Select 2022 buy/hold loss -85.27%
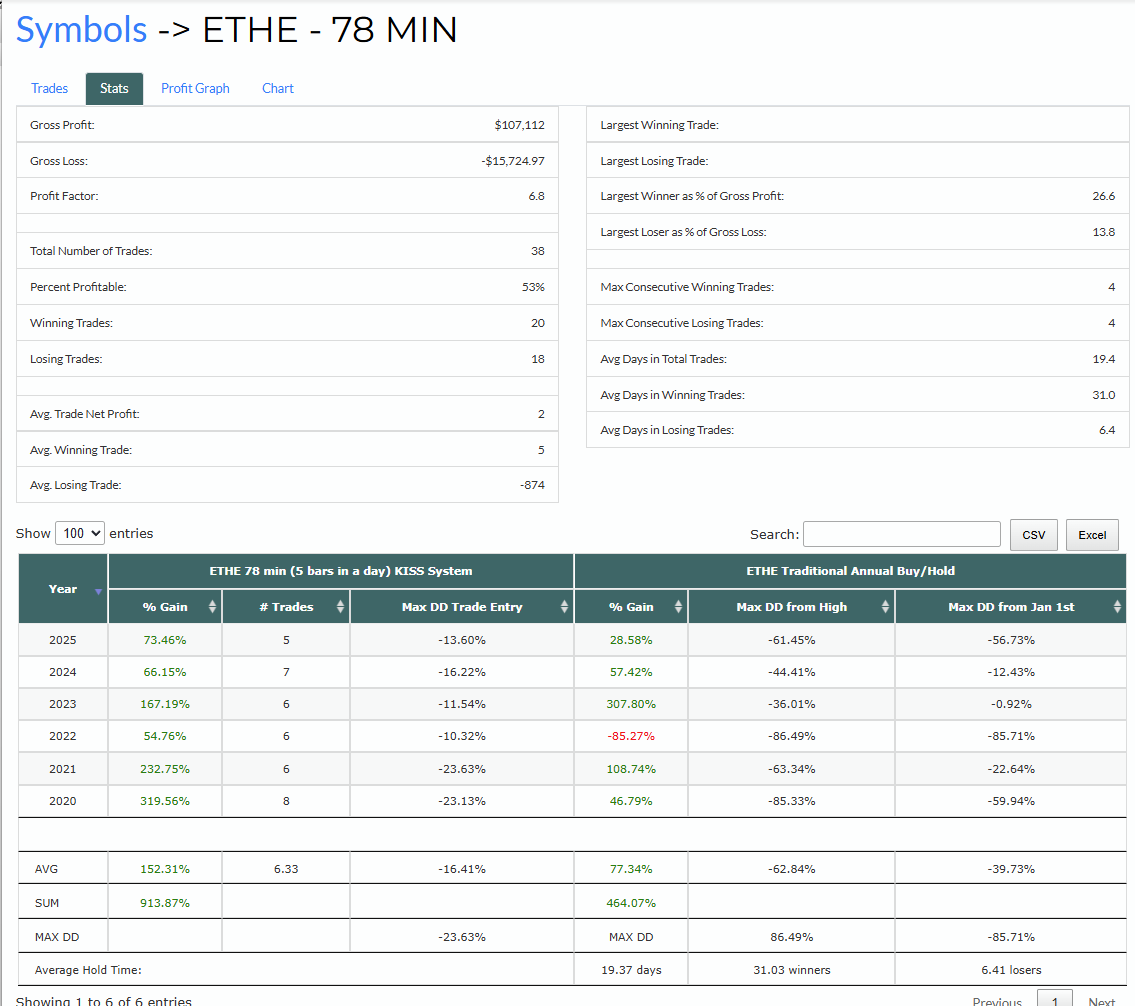 [631, 736]
